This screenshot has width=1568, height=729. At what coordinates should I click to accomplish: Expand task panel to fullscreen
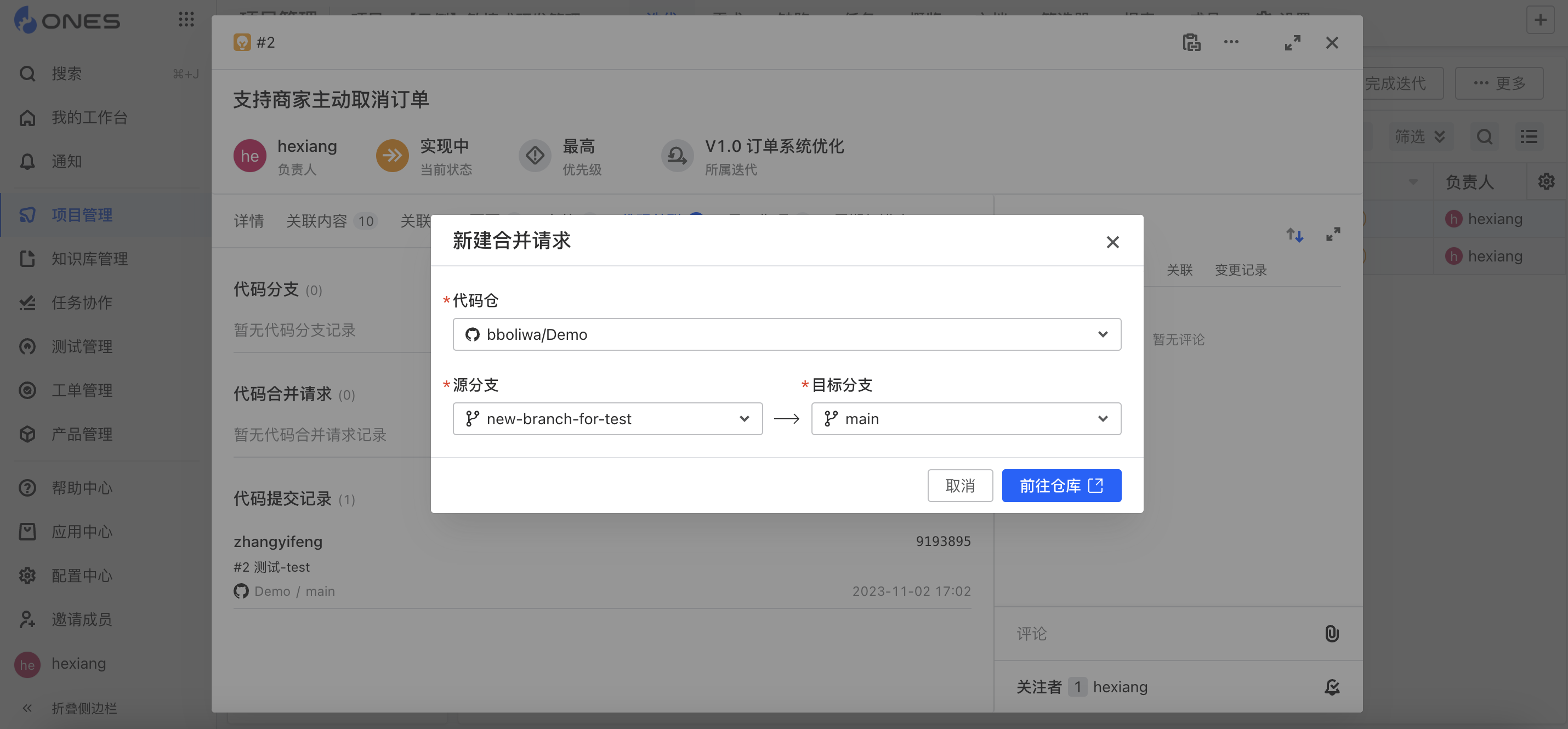pyautogui.click(x=1292, y=43)
